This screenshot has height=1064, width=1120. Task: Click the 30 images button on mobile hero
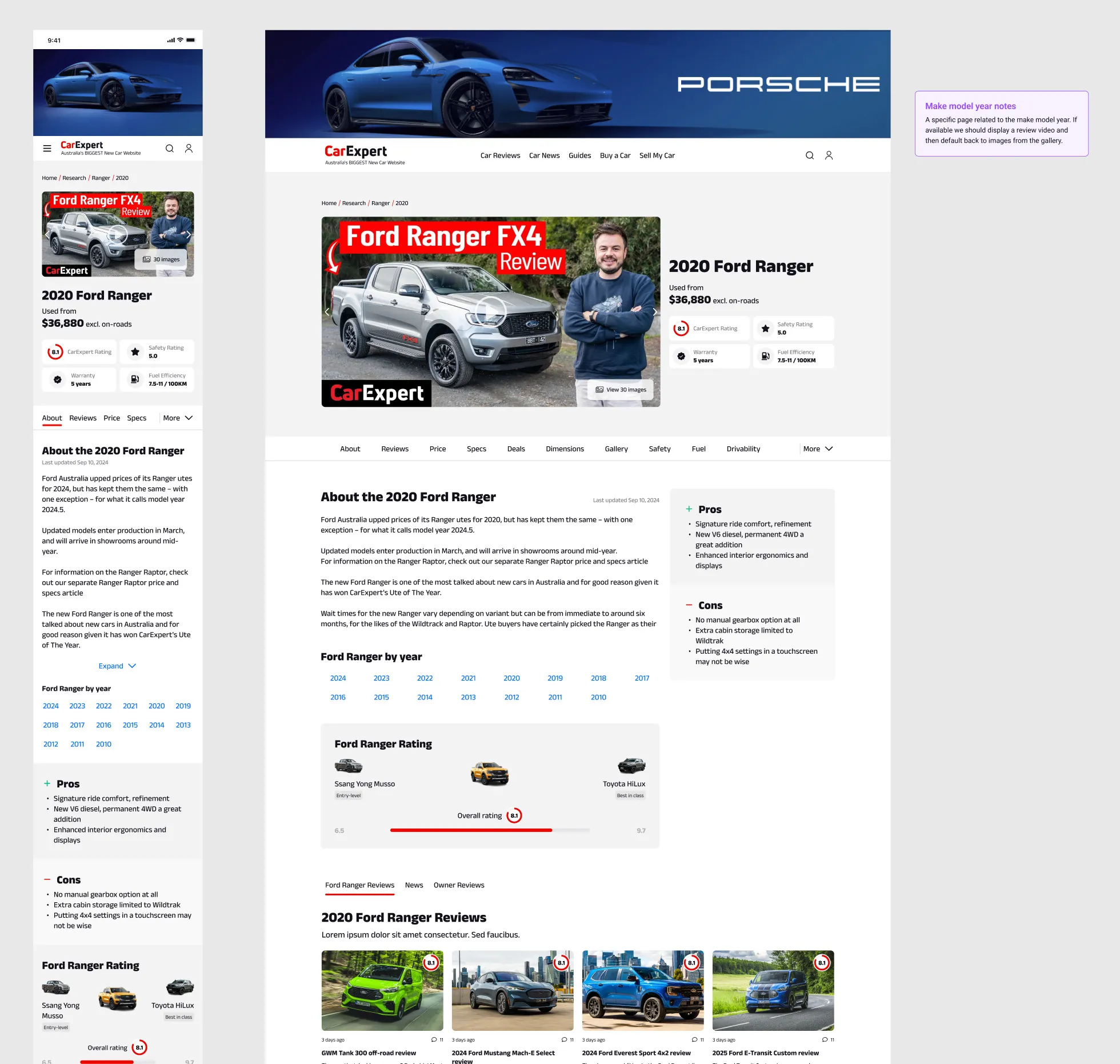[x=161, y=259]
